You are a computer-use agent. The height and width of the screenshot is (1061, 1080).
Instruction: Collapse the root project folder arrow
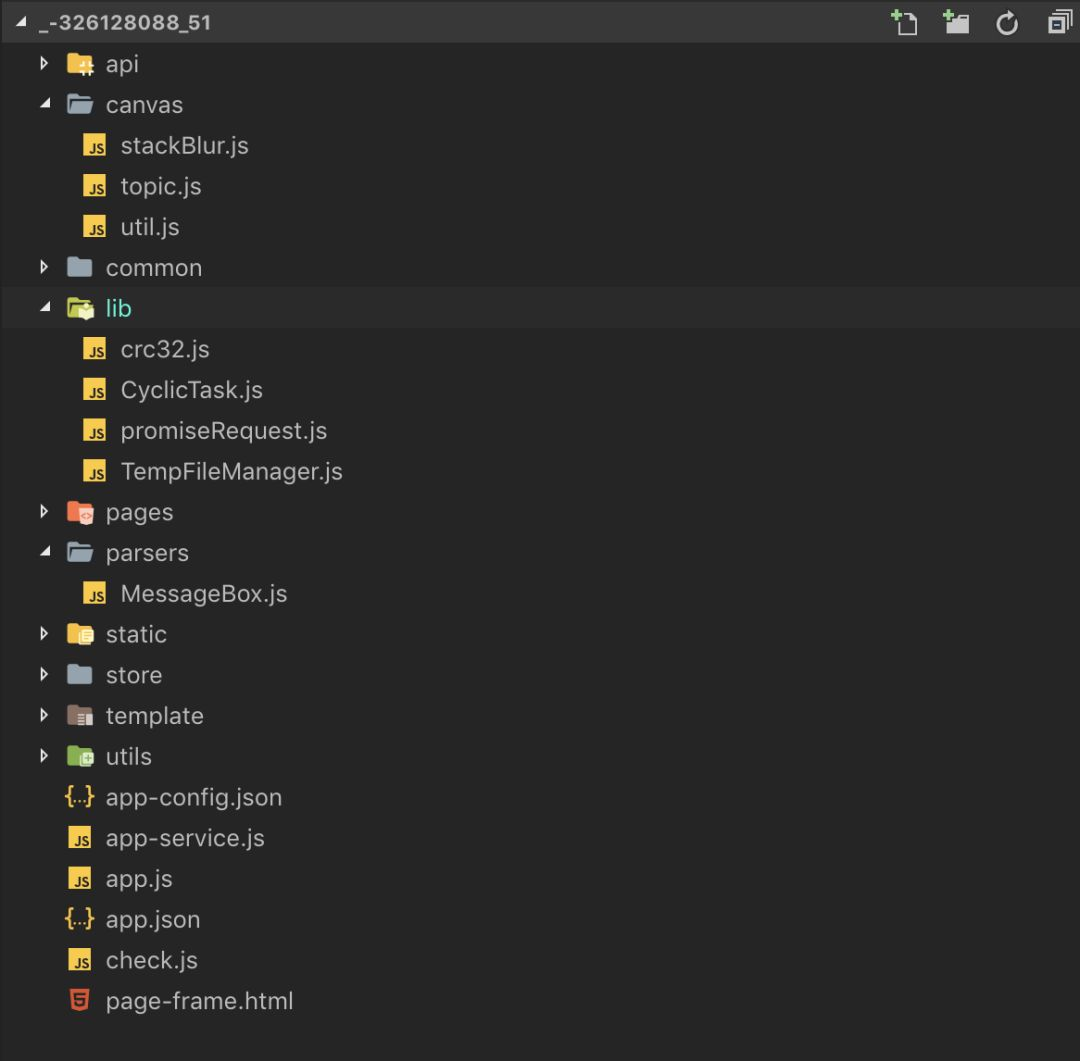point(20,22)
